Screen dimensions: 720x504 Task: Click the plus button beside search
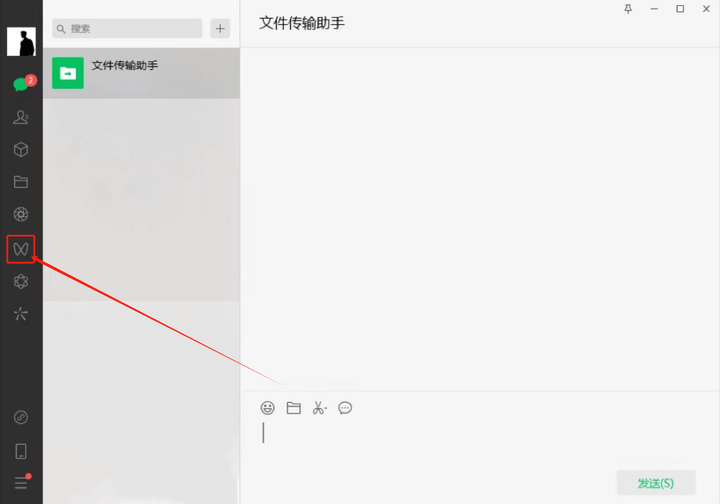click(x=220, y=28)
